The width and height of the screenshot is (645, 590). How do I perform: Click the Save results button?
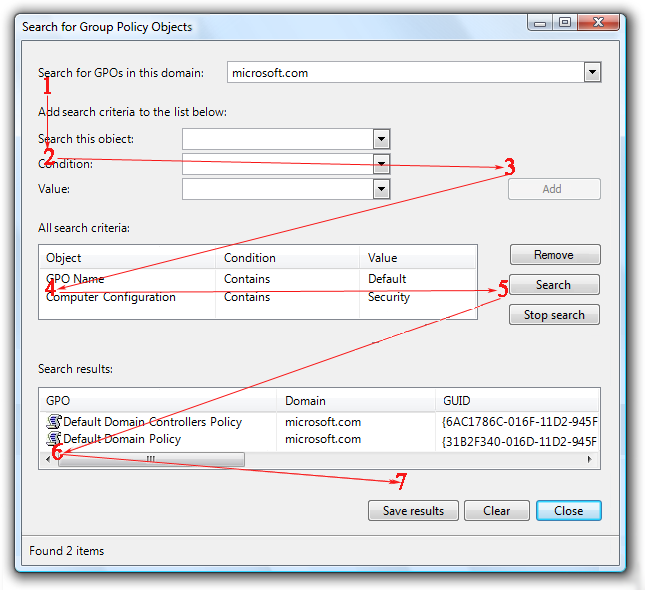coord(413,511)
